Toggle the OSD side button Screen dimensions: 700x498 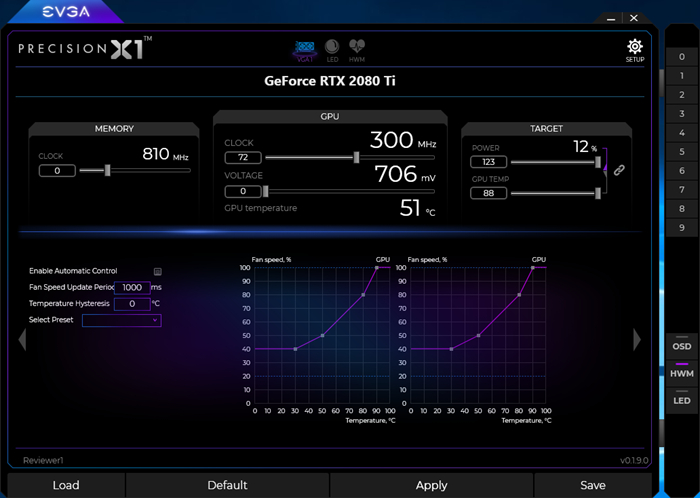[682, 344]
